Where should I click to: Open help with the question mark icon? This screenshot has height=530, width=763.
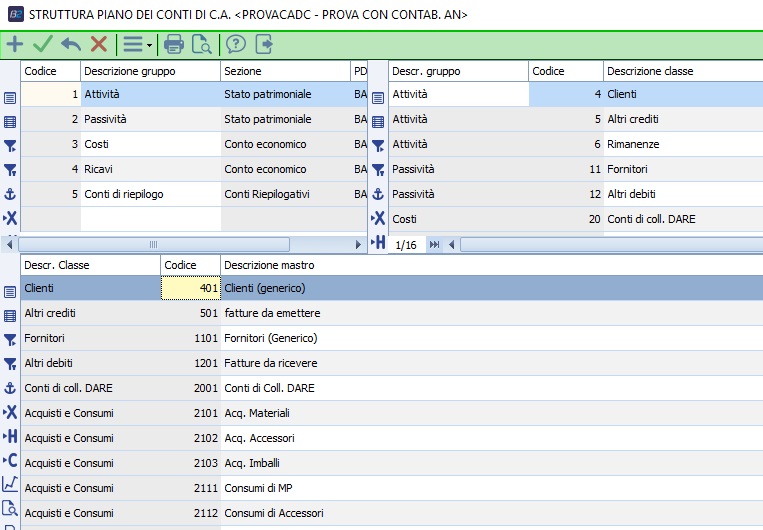[x=236, y=44]
